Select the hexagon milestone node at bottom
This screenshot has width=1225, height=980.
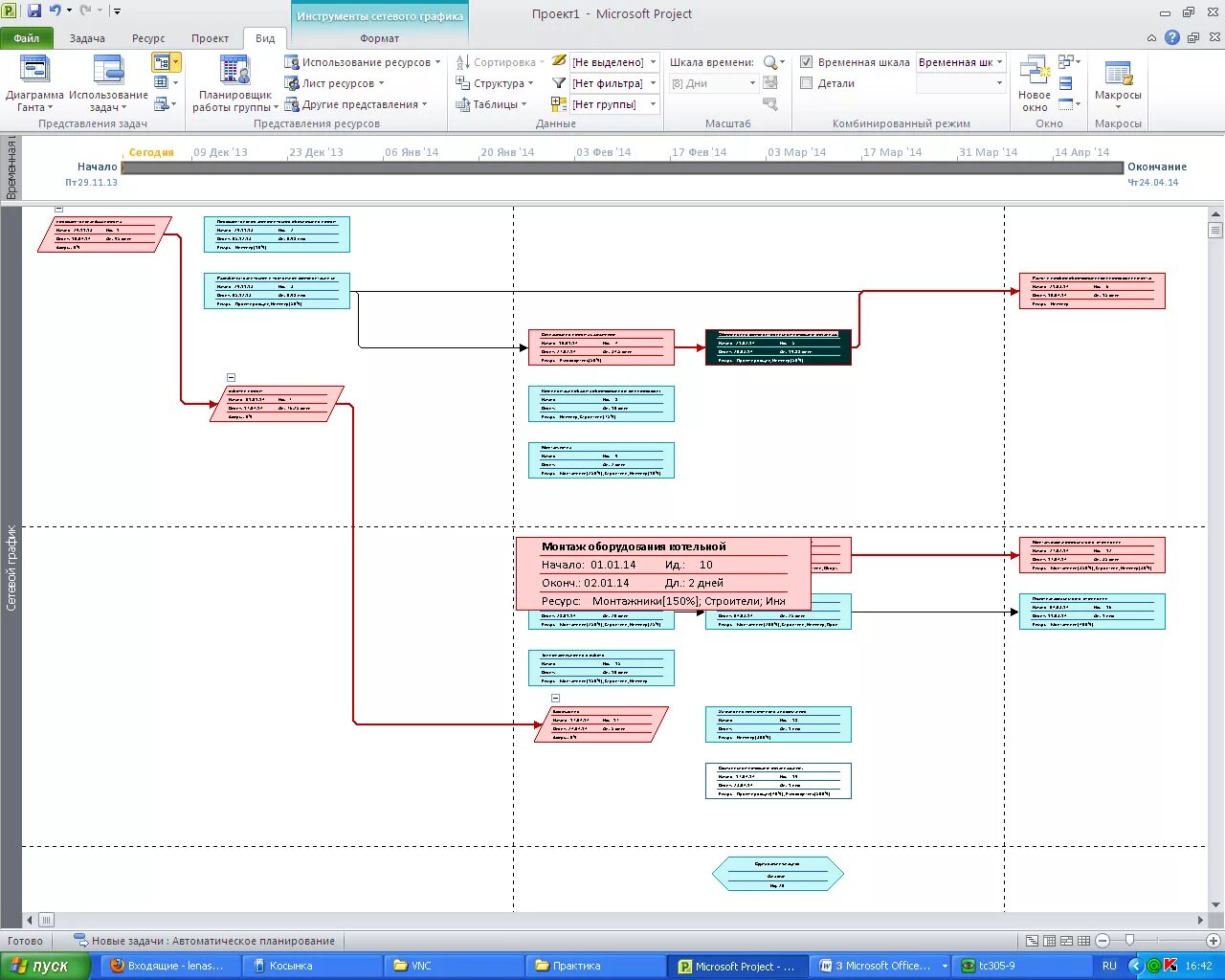click(777, 874)
